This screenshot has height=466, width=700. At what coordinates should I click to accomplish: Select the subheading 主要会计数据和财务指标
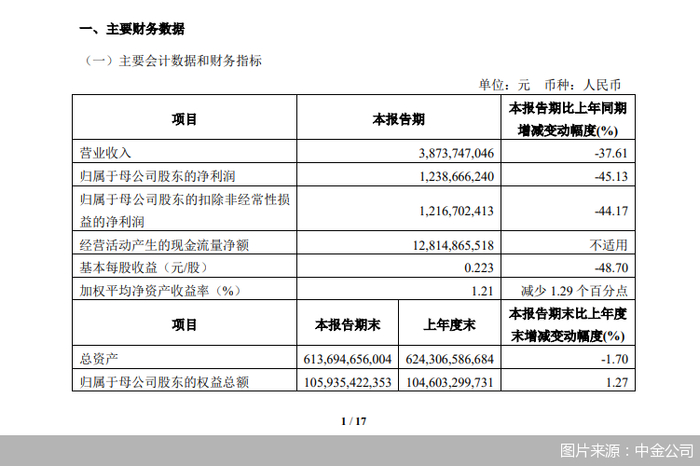(173, 61)
